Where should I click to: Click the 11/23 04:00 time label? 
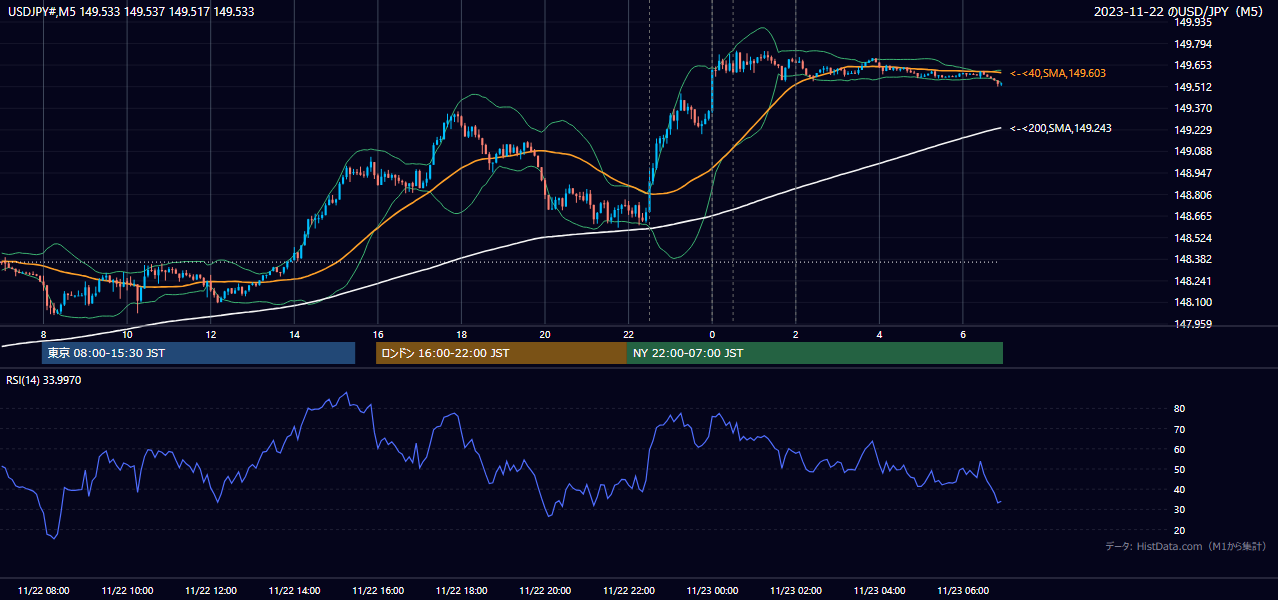tap(879, 591)
